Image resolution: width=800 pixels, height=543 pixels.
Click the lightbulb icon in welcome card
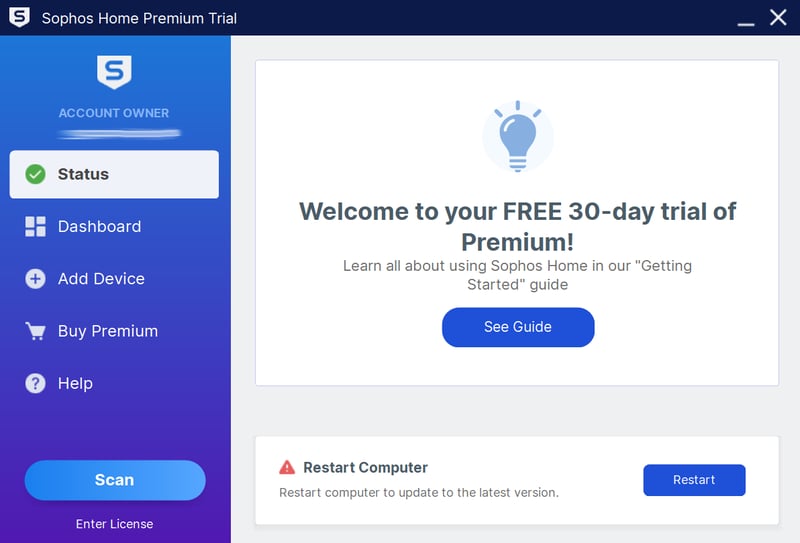518,136
